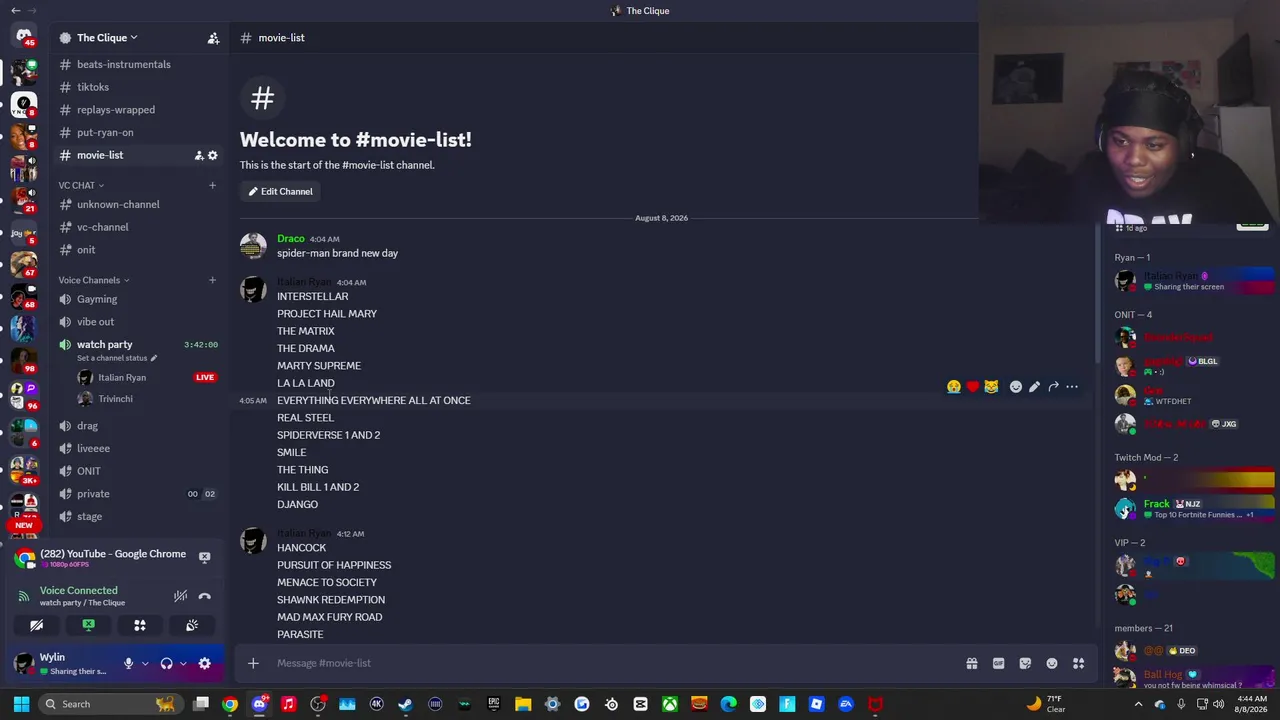Add channel to VC CHAT category
Screen dimensions: 1280x720
[212, 185]
